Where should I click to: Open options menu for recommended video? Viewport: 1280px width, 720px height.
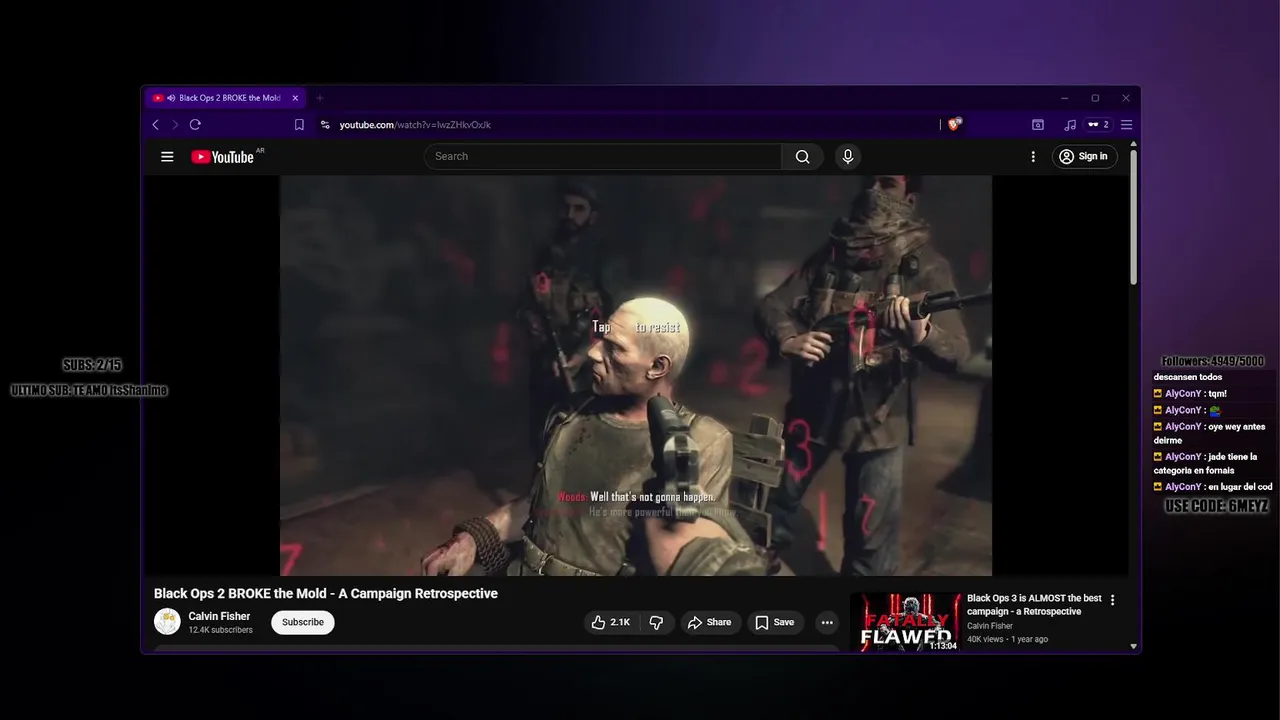pos(1112,600)
